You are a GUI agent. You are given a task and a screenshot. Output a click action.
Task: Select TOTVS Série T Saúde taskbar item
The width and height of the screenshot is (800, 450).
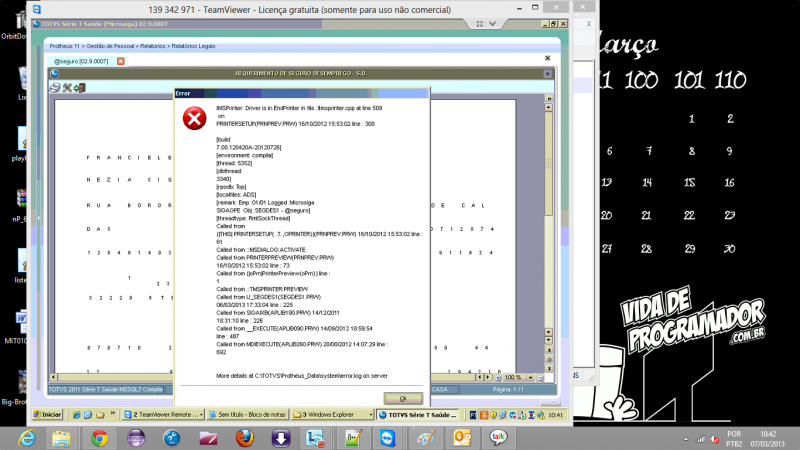click(x=419, y=415)
